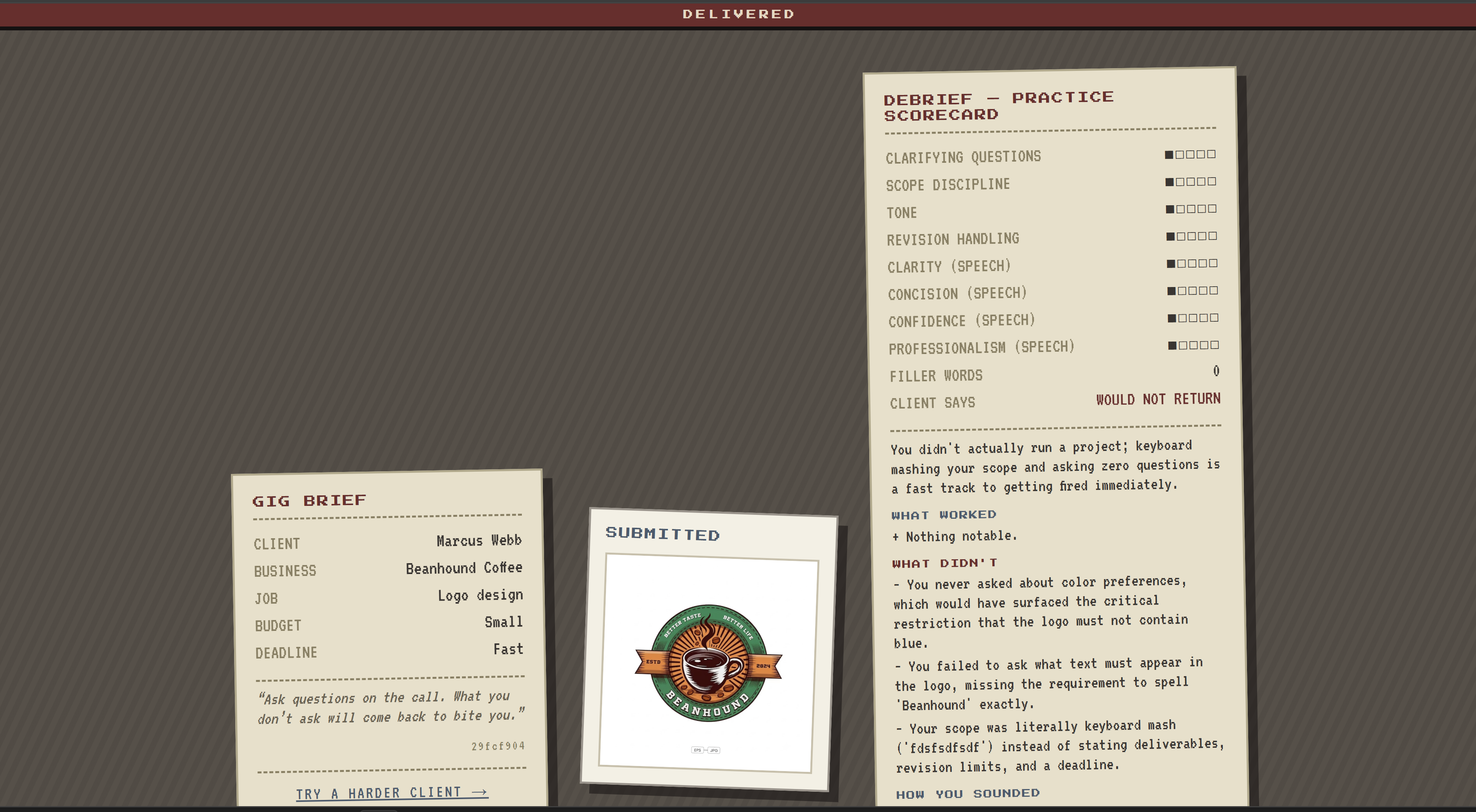This screenshot has width=1476, height=812.
Task: Select the deadline value 'Fast'
Action: pyautogui.click(x=508, y=649)
